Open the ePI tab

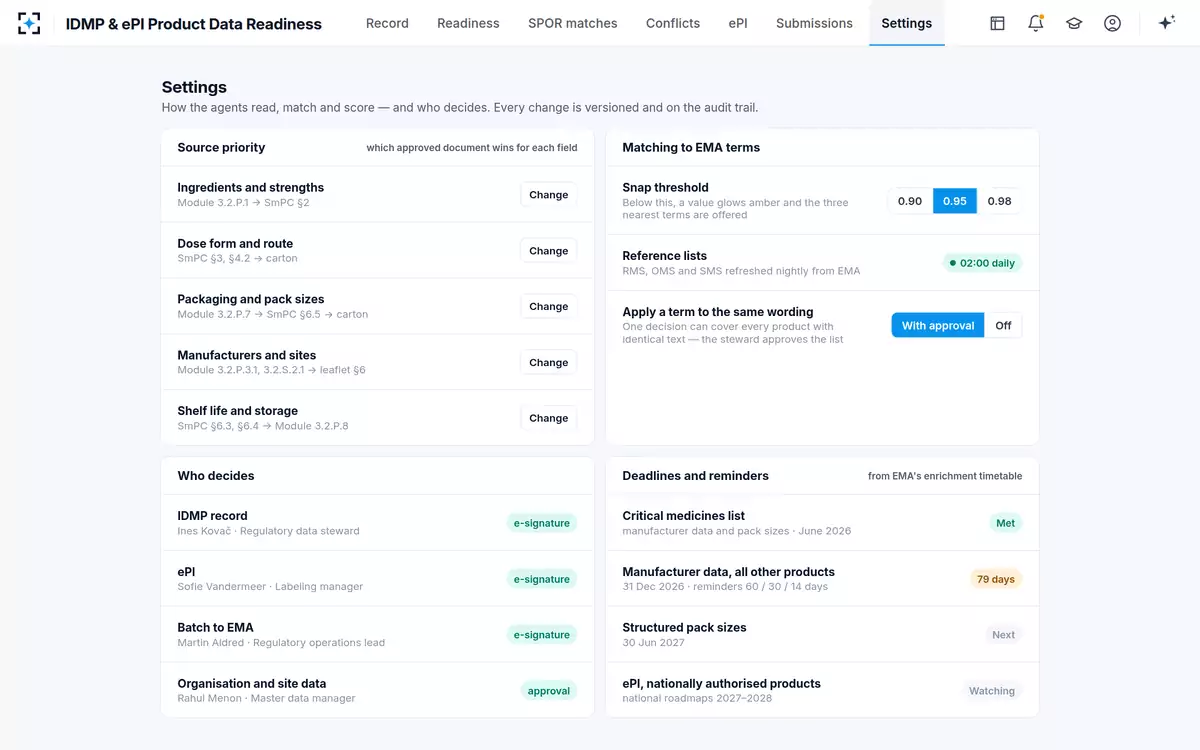tap(738, 23)
